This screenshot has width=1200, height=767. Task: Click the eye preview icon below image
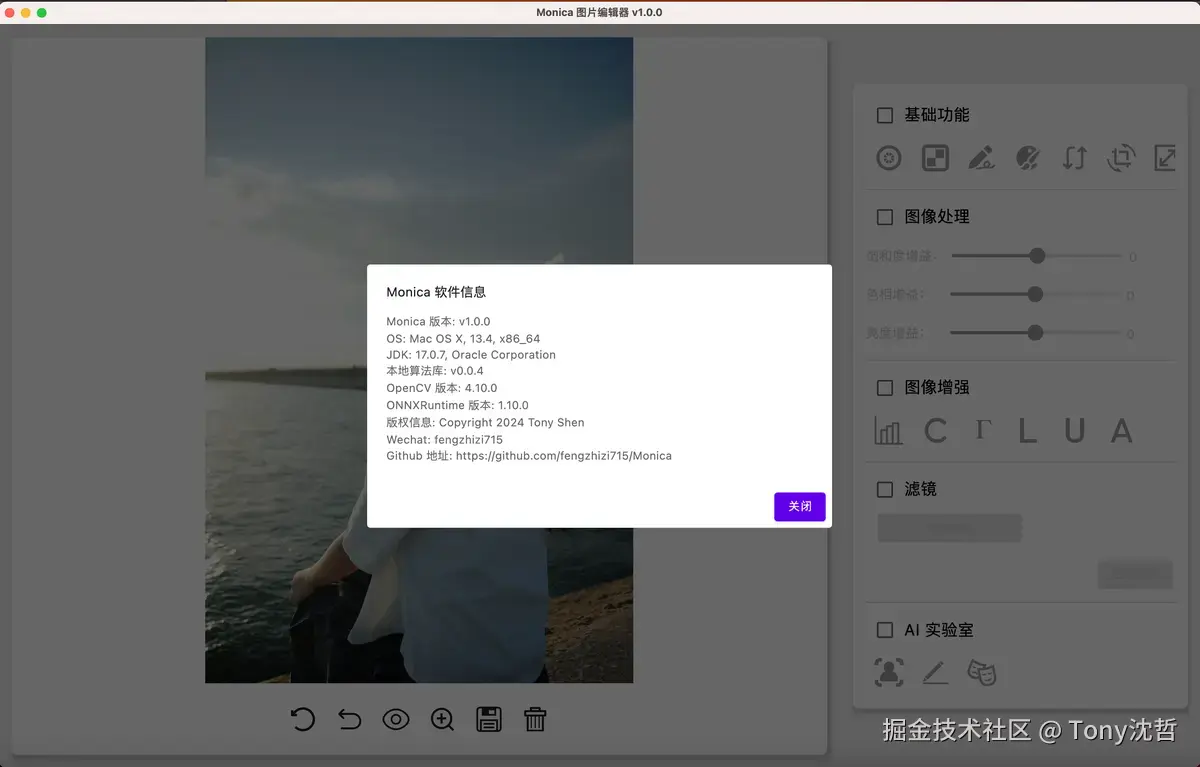pyautogui.click(x=396, y=719)
